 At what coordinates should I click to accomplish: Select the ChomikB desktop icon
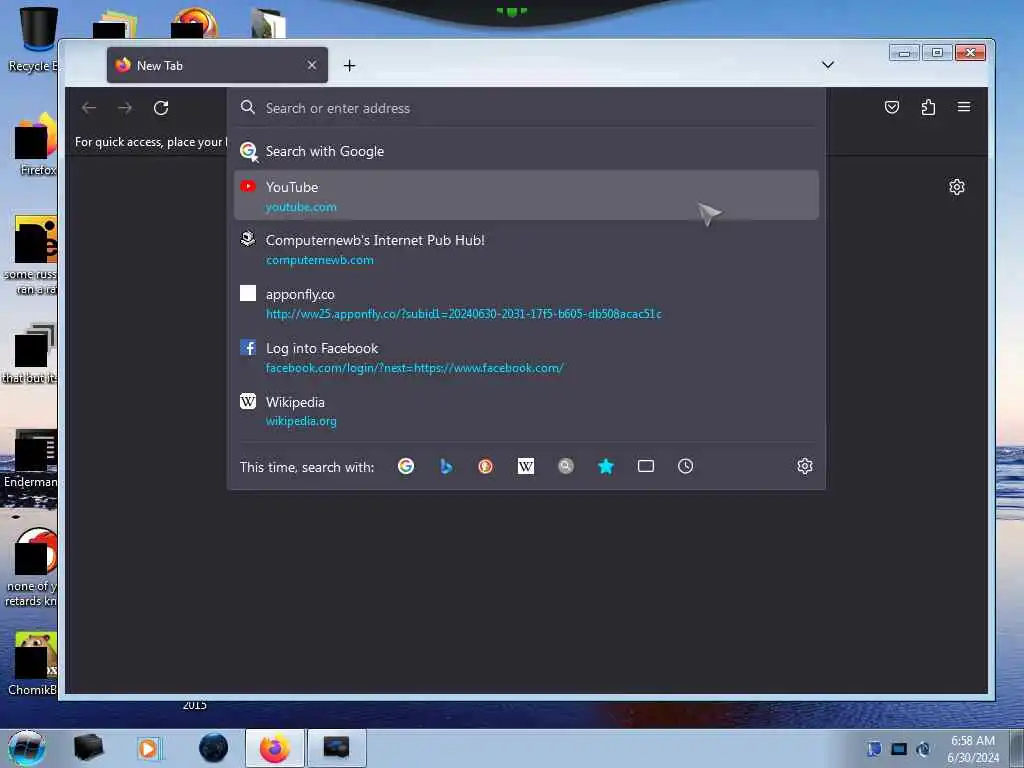pos(33,664)
